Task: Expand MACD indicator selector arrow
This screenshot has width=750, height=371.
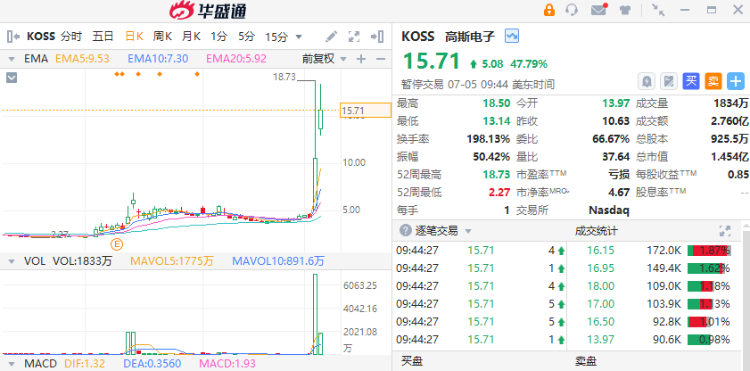Action: click(x=11, y=364)
